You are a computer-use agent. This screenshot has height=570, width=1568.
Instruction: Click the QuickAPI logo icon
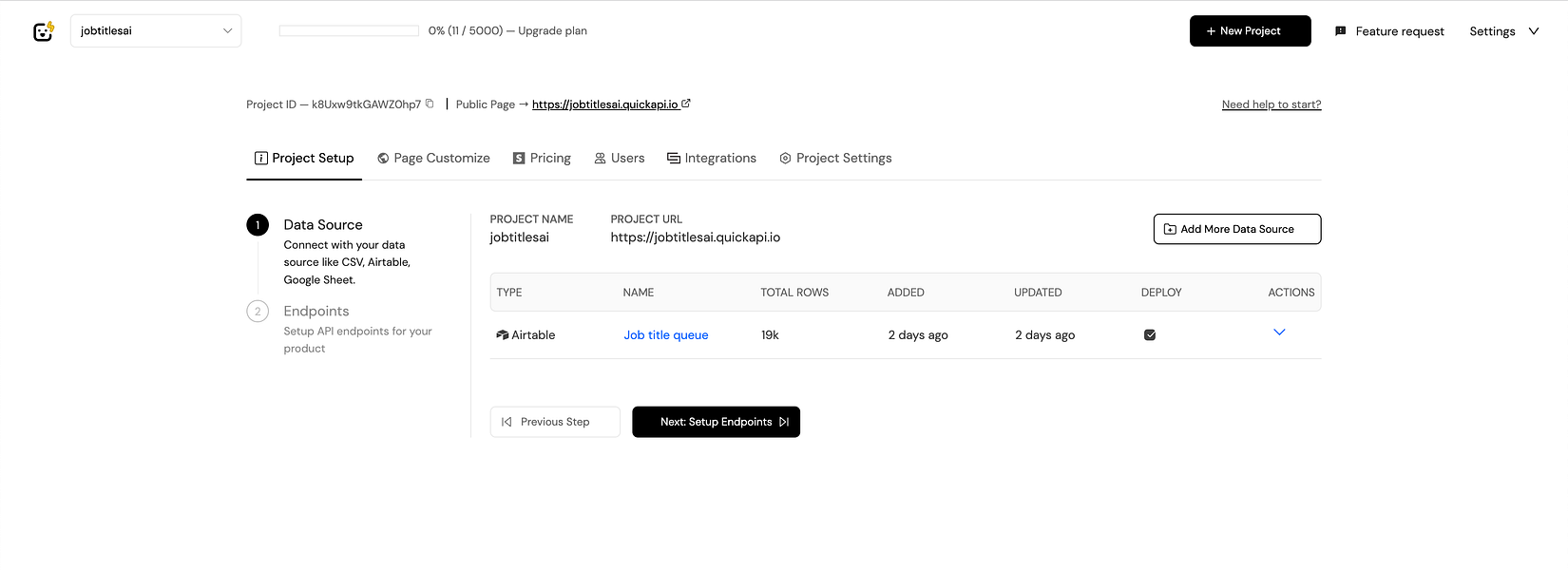pos(44,31)
